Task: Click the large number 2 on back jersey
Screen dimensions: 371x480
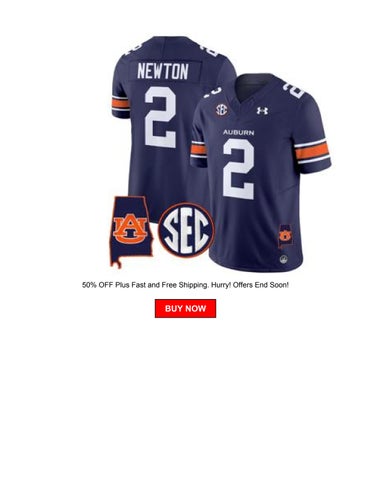Action: 161,117
